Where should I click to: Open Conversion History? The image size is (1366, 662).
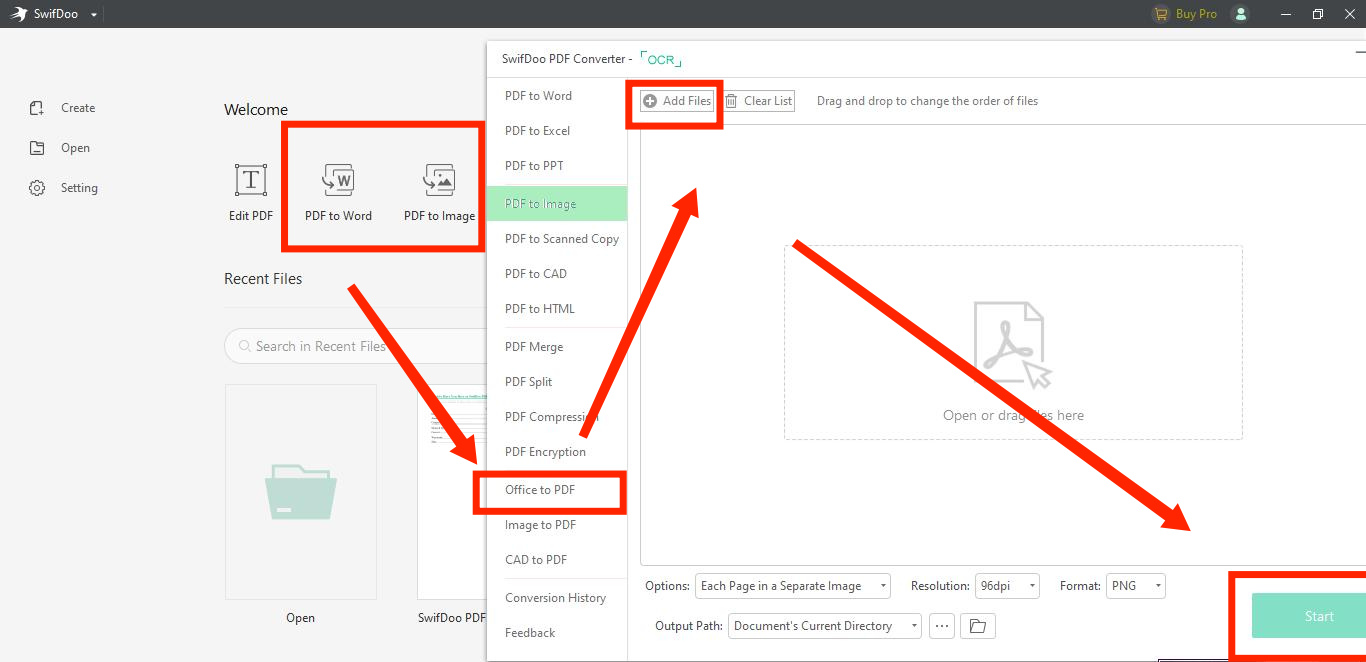tap(557, 598)
